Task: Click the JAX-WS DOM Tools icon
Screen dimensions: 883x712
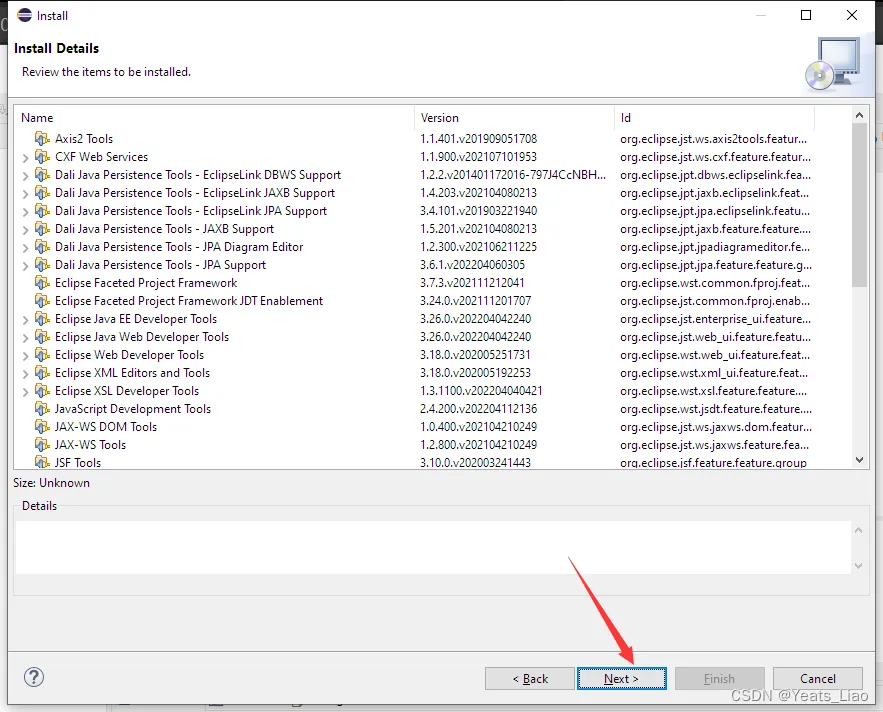Action: point(42,427)
